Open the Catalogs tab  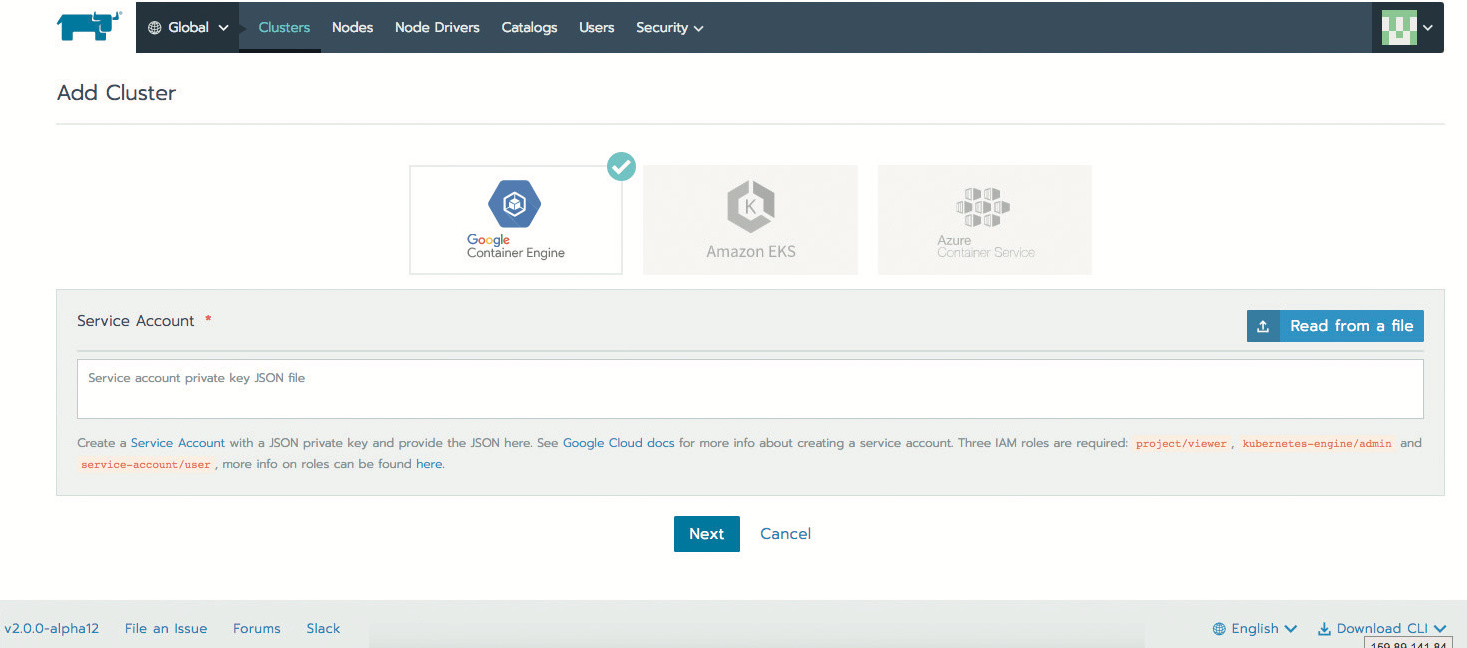click(x=529, y=28)
